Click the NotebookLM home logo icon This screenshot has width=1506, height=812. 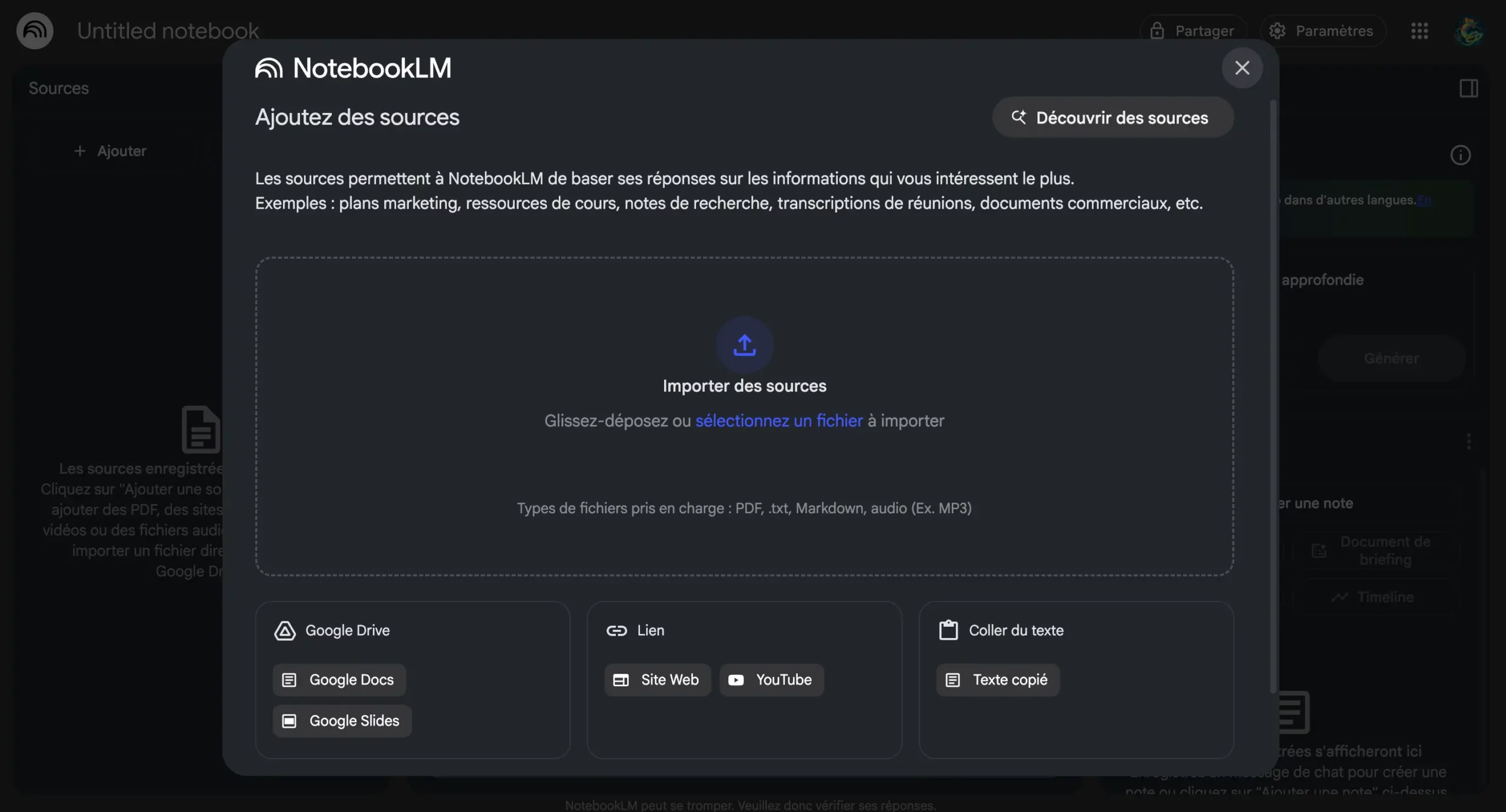point(35,31)
